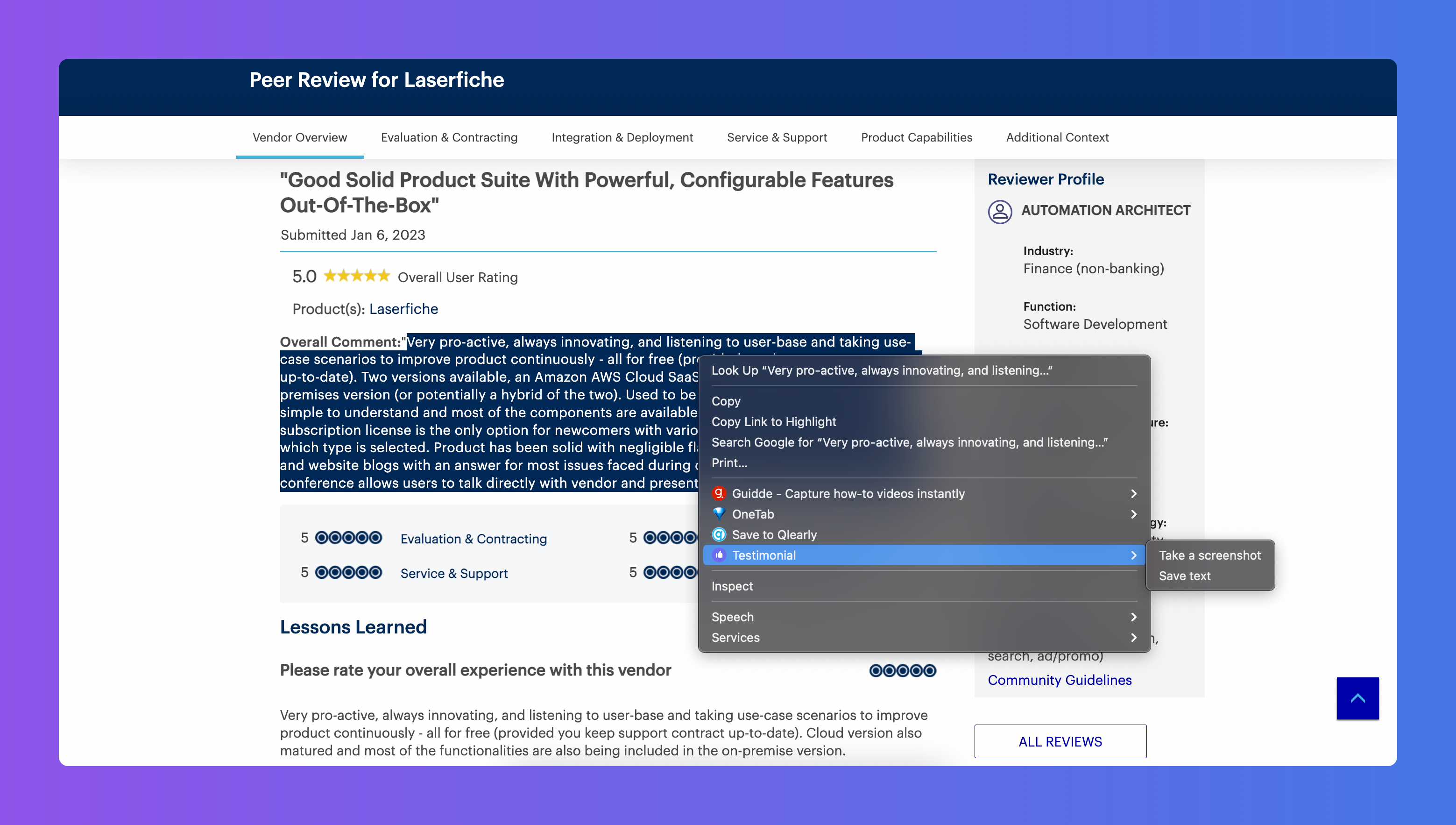This screenshot has width=1456, height=825.
Task: Click the Finance (non-banking) industry value
Action: tap(1094, 269)
